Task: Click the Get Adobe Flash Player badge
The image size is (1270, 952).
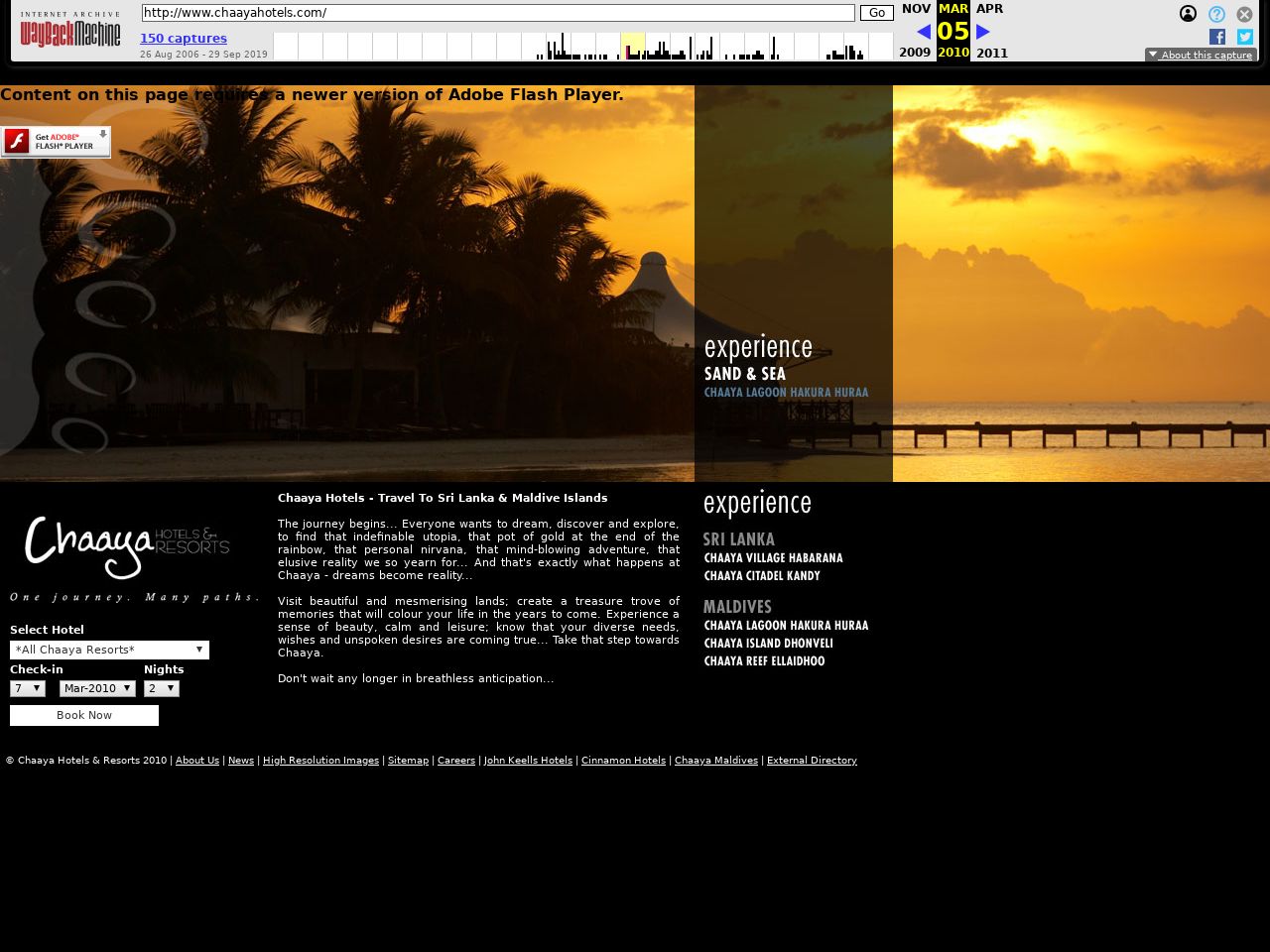Action: 56,142
